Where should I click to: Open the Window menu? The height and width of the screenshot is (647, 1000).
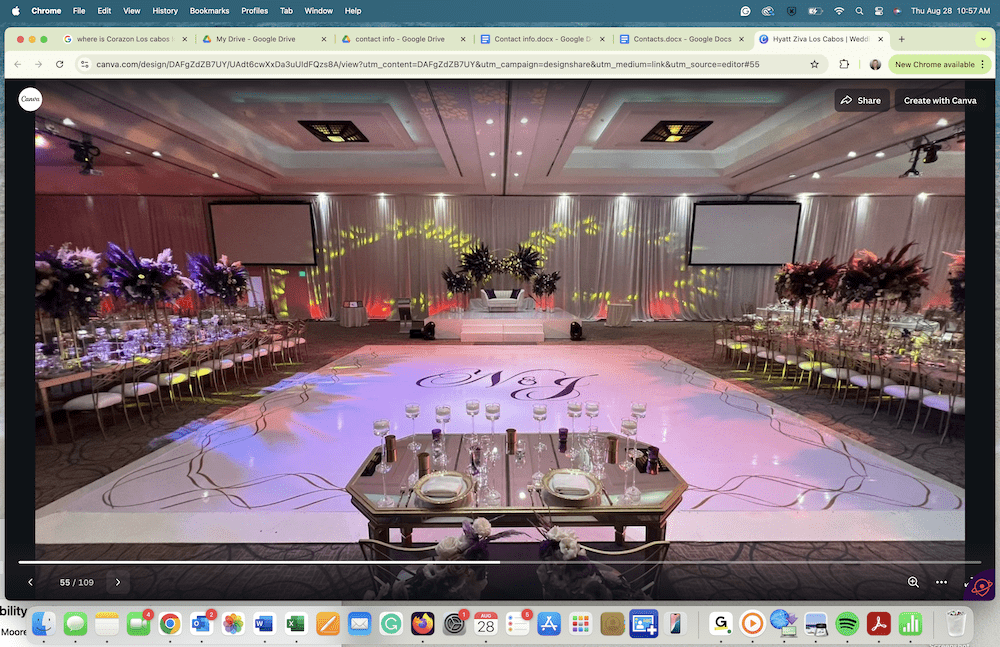[318, 11]
